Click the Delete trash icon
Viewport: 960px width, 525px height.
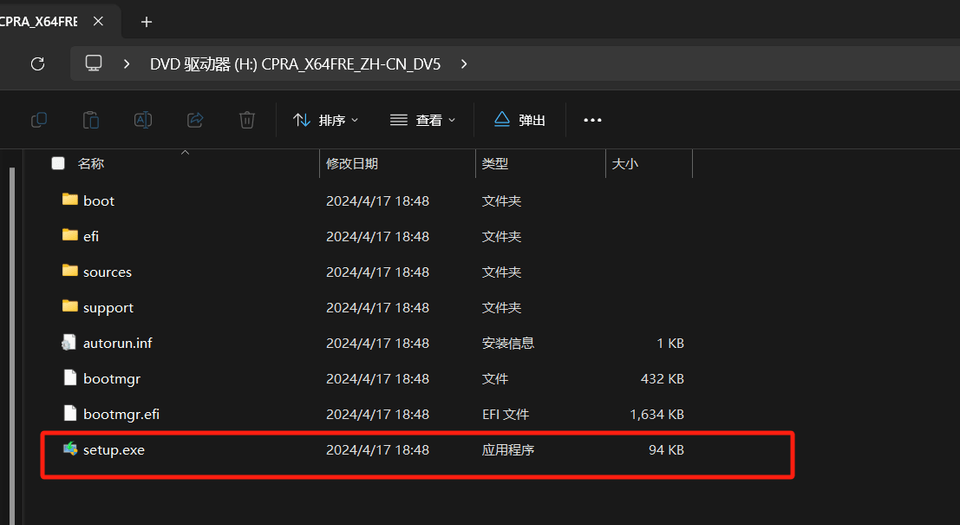(247, 120)
